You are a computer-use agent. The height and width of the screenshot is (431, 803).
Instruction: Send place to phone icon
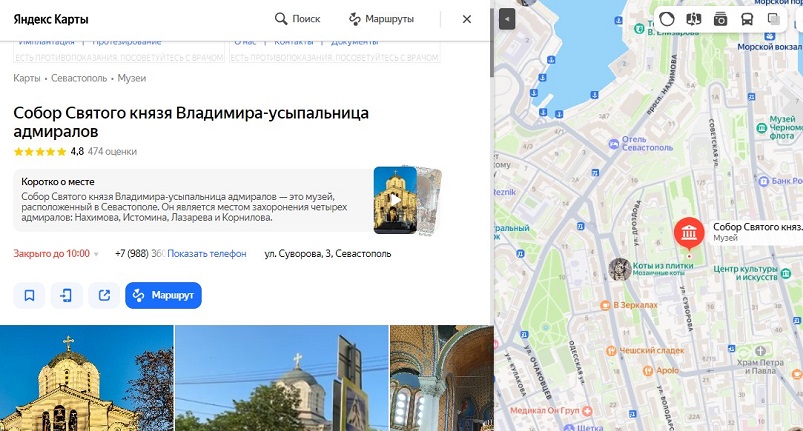tap(67, 295)
